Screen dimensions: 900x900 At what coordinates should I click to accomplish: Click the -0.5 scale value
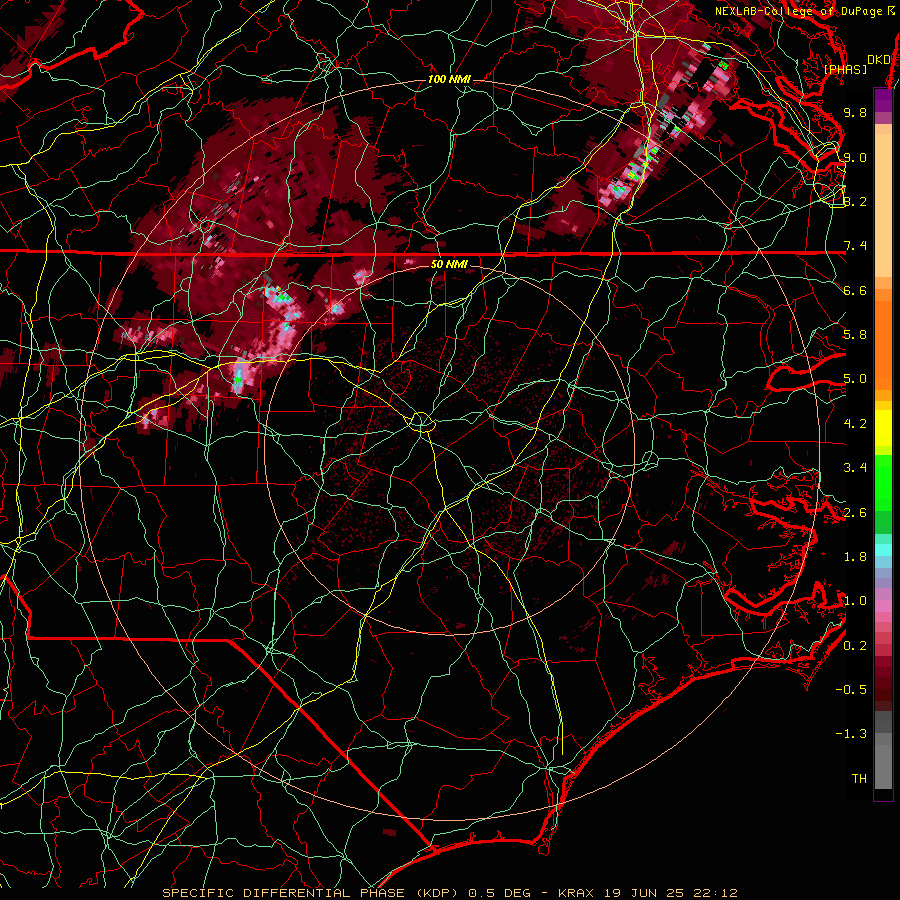852,690
